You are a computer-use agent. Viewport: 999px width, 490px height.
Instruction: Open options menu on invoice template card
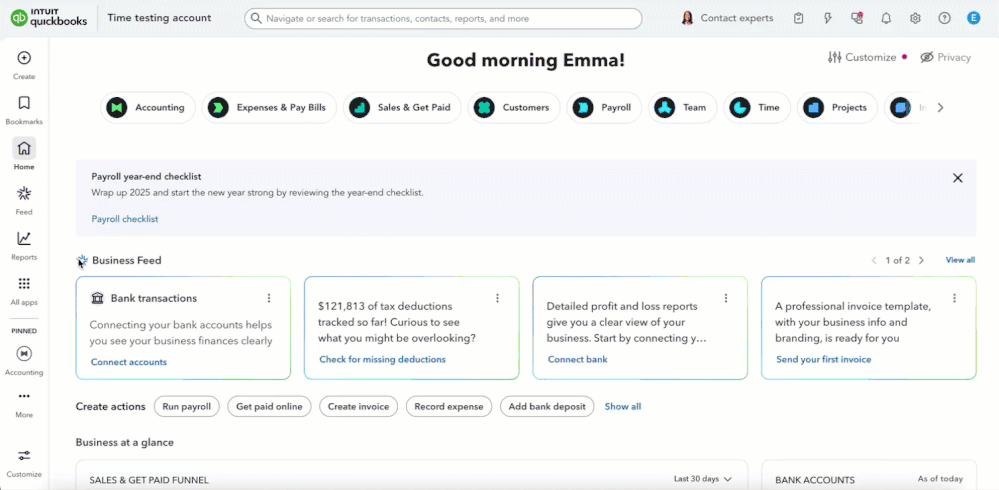pos(954,298)
